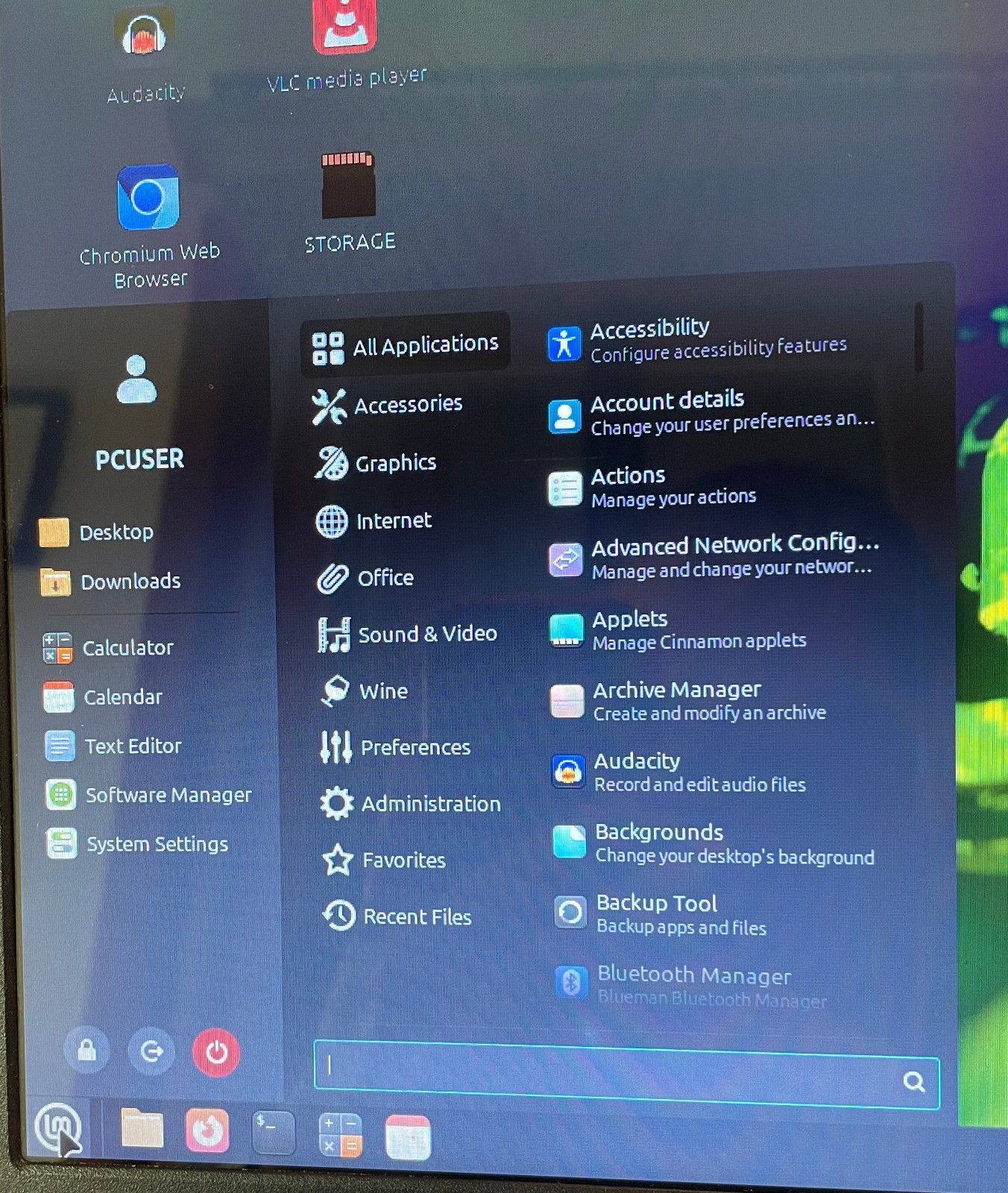Viewport: 1008px width, 1193px height.
Task: Open the Desktop folder in menu sidebar
Action: [x=97, y=532]
